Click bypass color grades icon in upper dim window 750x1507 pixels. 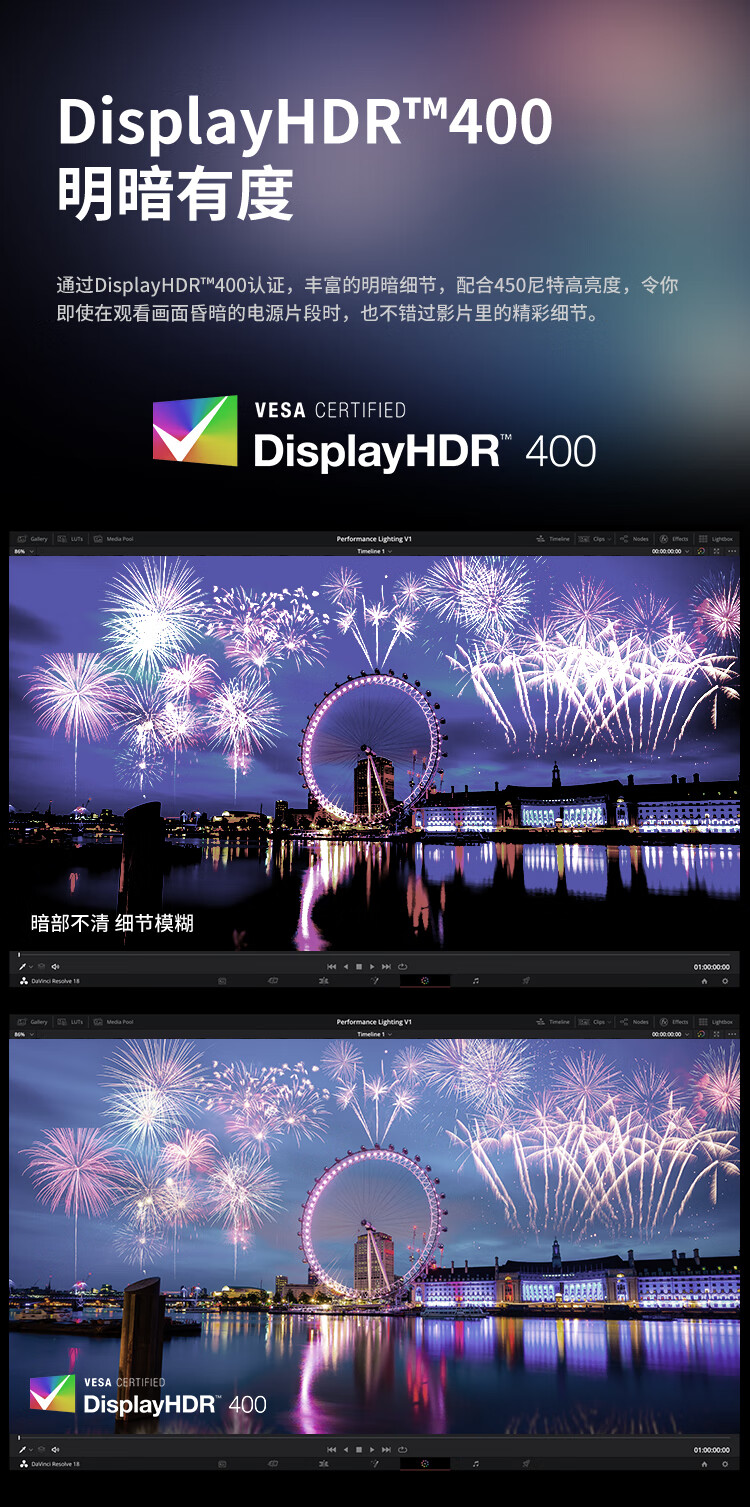(701, 551)
